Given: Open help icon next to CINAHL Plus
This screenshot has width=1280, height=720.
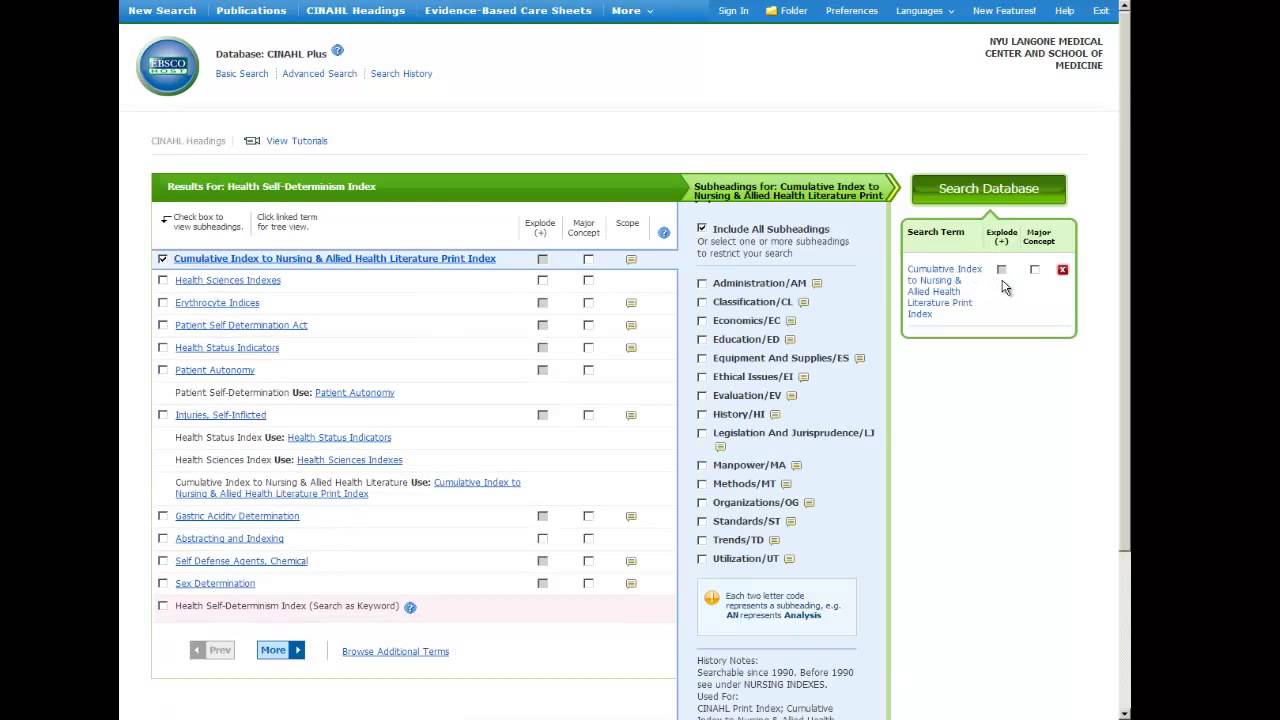Looking at the screenshot, I should coord(338,50).
